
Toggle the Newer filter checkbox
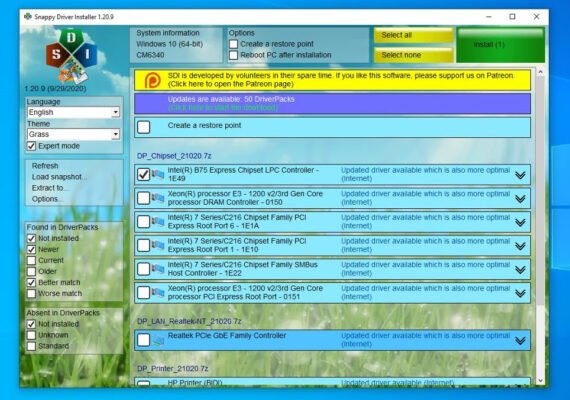coord(31,249)
